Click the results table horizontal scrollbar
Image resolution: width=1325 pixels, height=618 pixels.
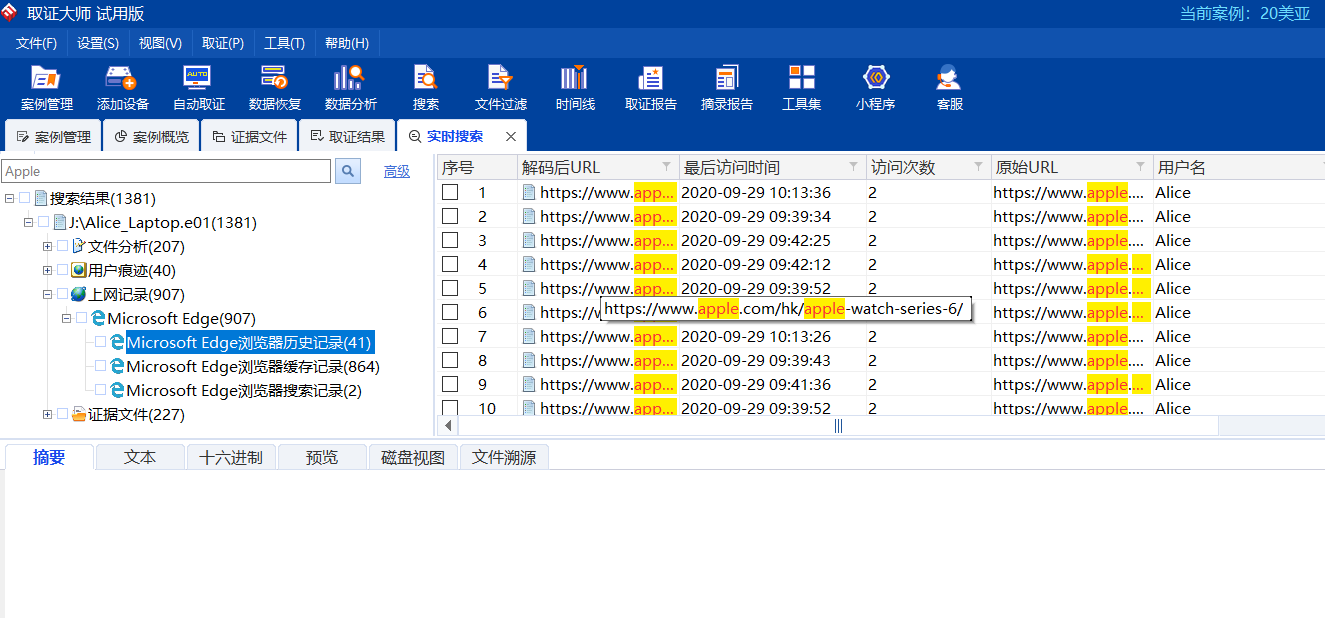[838, 426]
